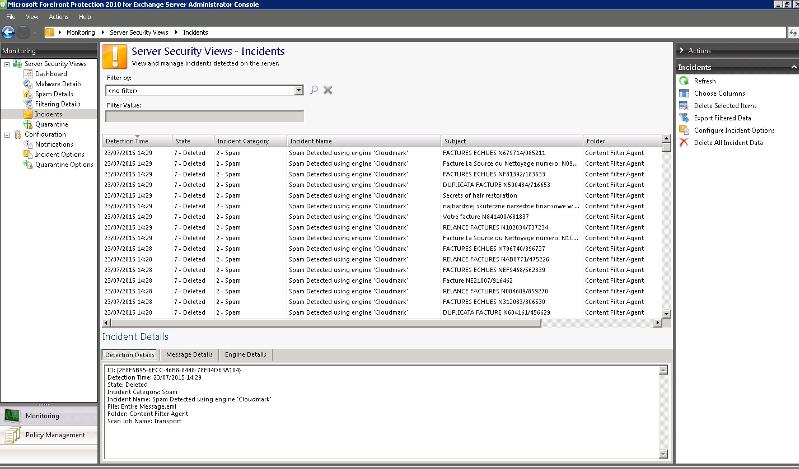Clear the filter with the X icon

pyautogui.click(x=328, y=90)
